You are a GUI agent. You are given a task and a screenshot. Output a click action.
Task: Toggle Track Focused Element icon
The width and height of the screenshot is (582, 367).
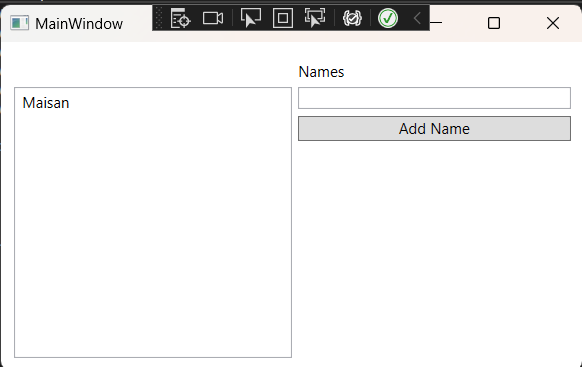(x=315, y=18)
